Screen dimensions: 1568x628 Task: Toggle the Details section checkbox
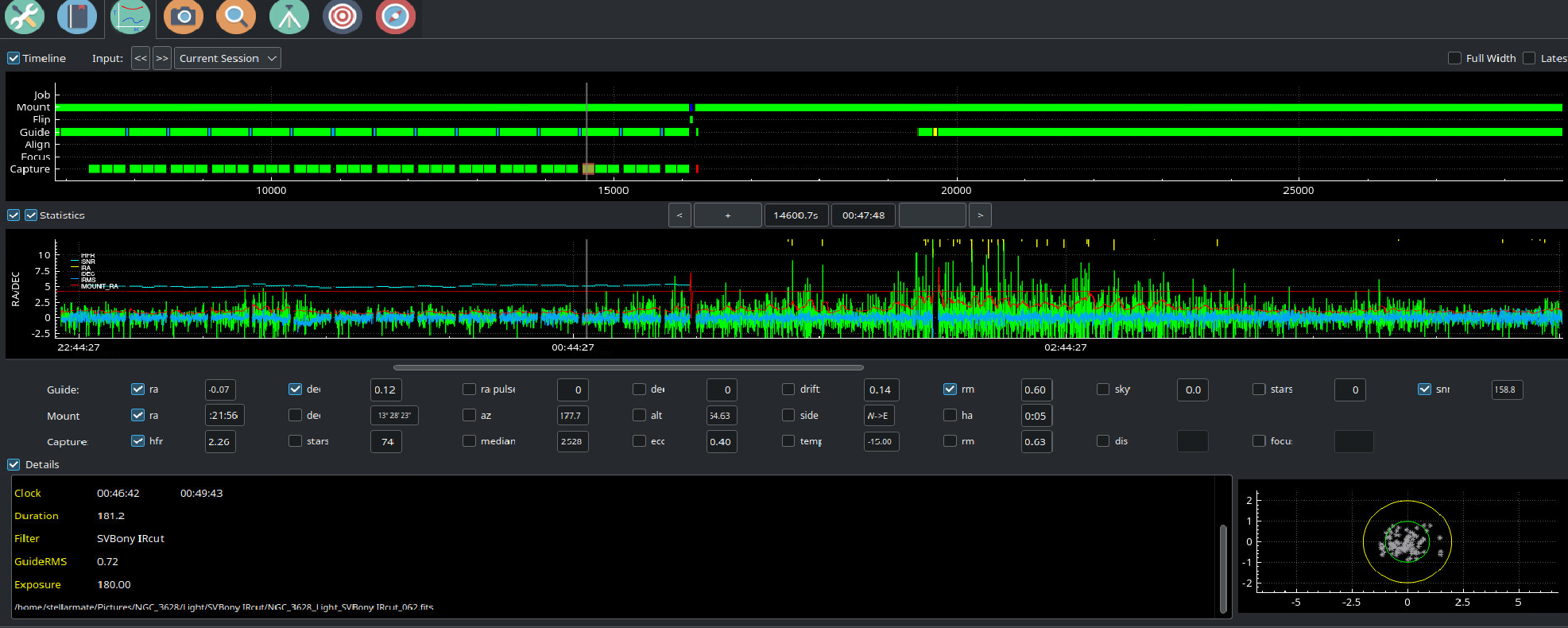point(14,464)
